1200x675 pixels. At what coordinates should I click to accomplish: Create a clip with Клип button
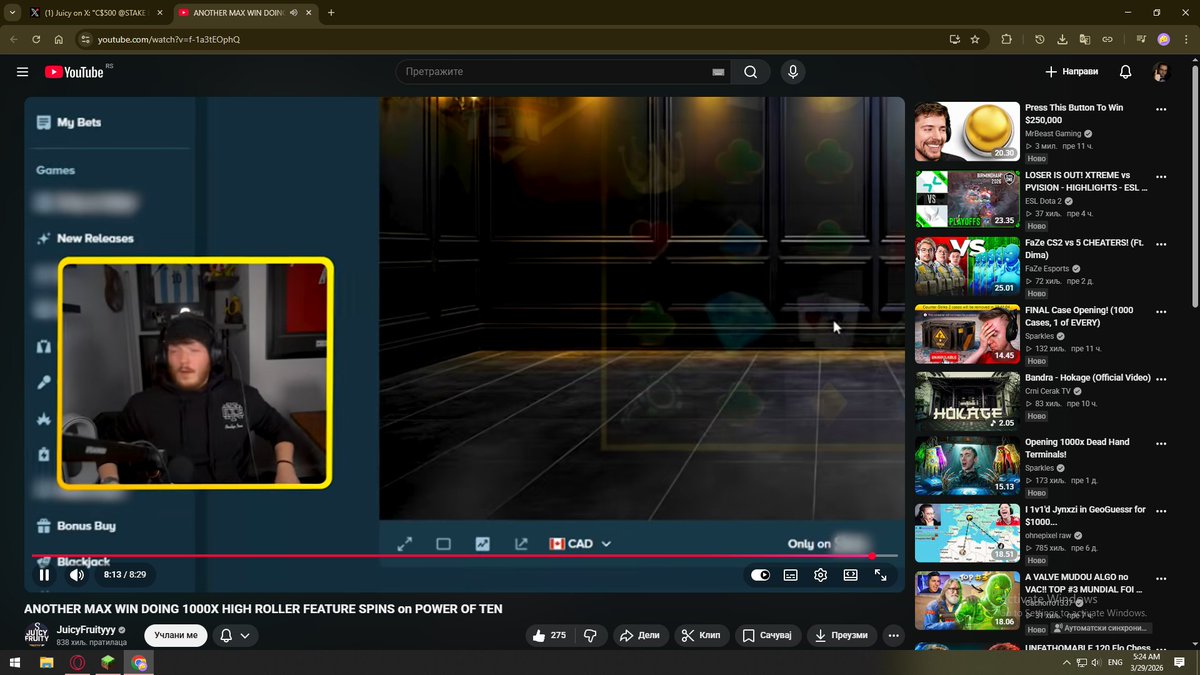tap(701, 635)
